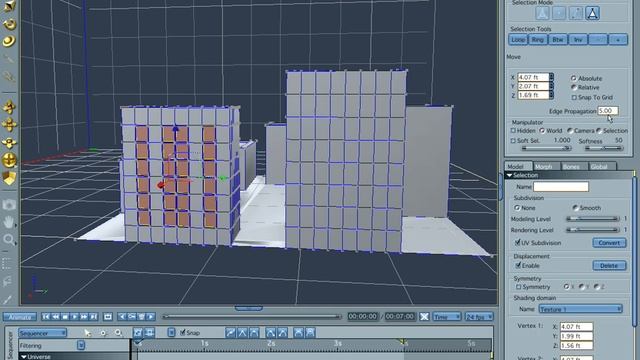Click the X move value stepper

551,77
